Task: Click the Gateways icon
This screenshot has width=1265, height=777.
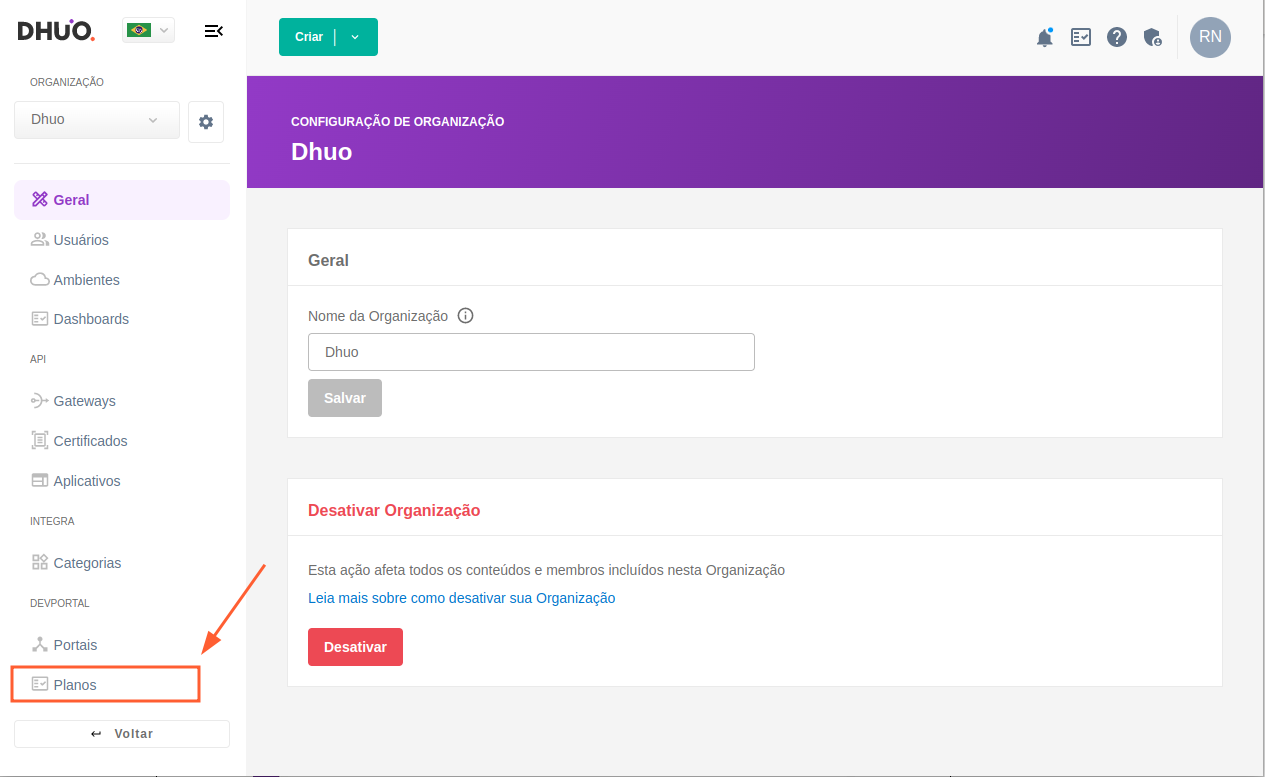Action: click(x=40, y=401)
